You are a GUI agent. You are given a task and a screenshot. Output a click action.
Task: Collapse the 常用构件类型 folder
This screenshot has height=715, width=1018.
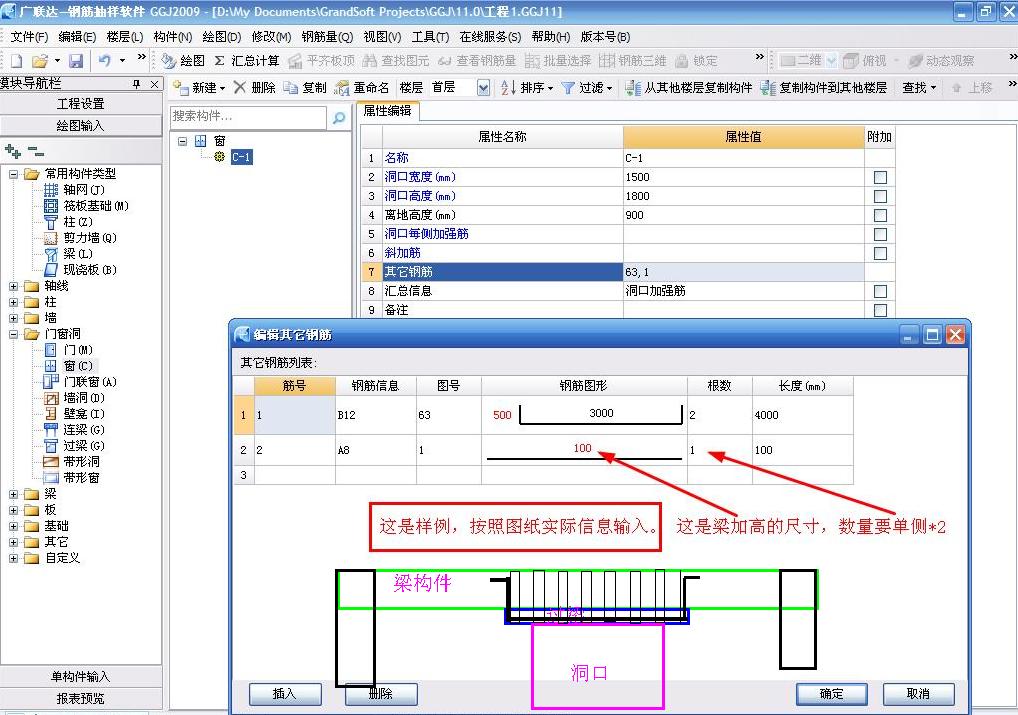pyautogui.click(x=14, y=174)
